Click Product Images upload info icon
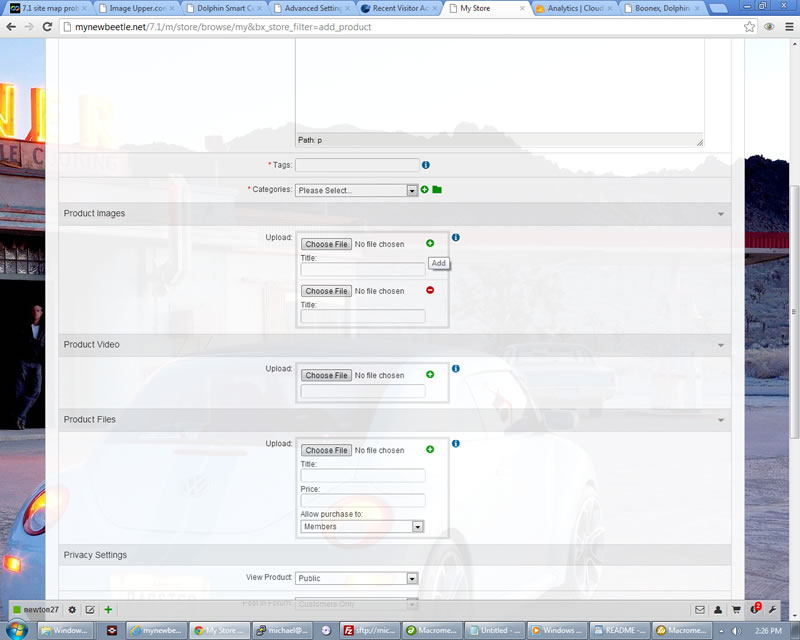 [456, 237]
